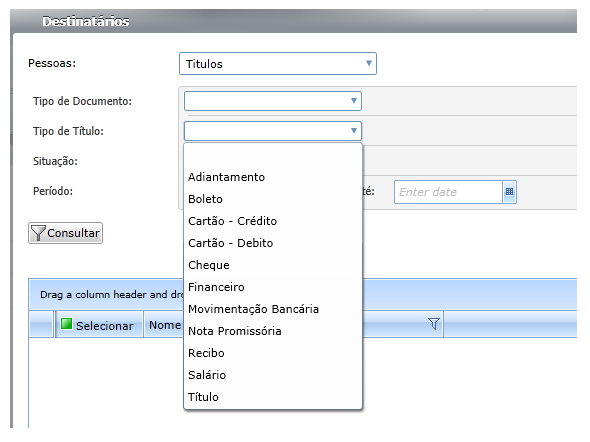This screenshot has width=590, height=442.
Task: Click the Consultar button
Action: pos(65,233)
